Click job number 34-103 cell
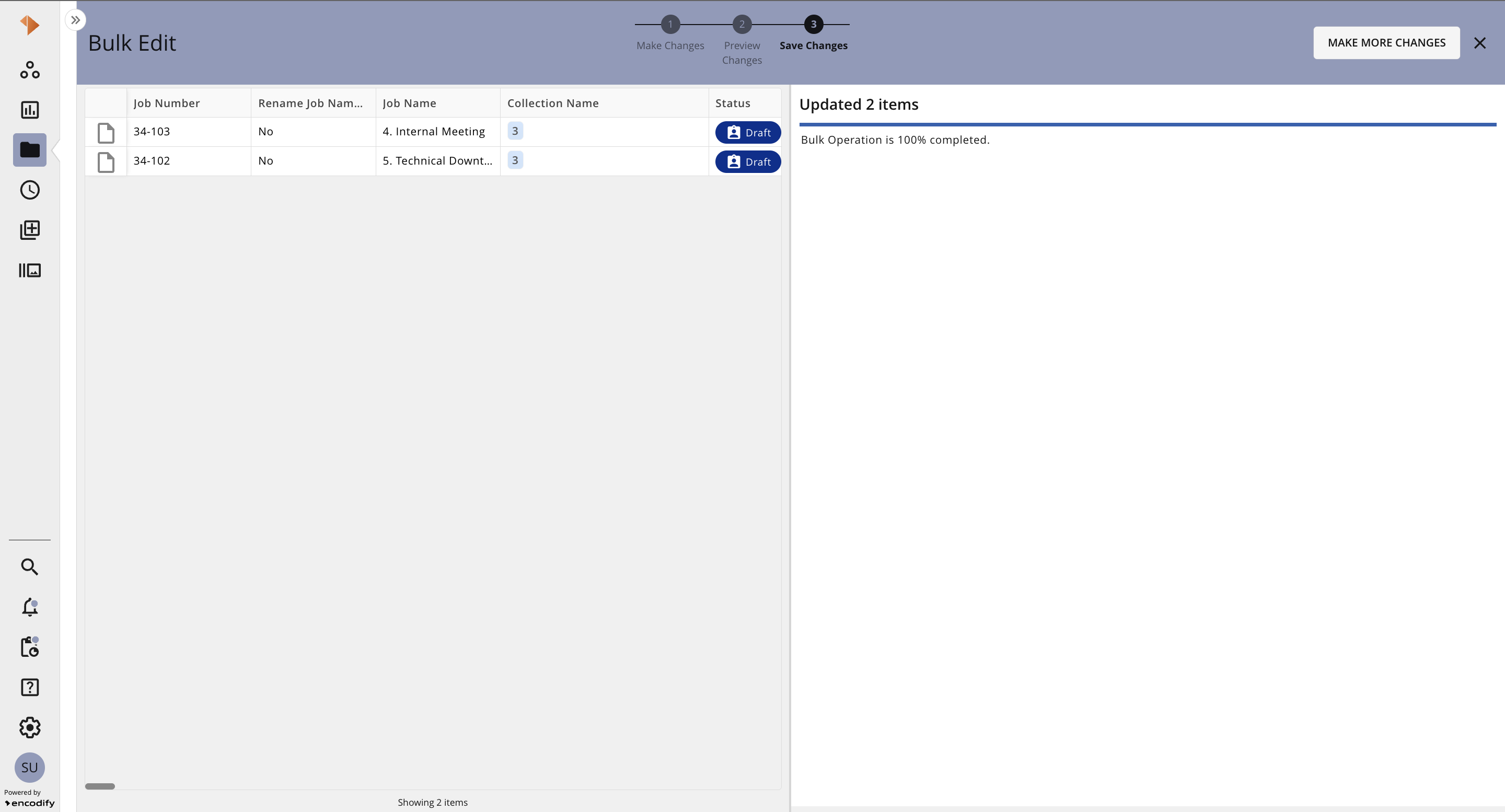This screenshot has height=812, width=1505. pos(189,132)
